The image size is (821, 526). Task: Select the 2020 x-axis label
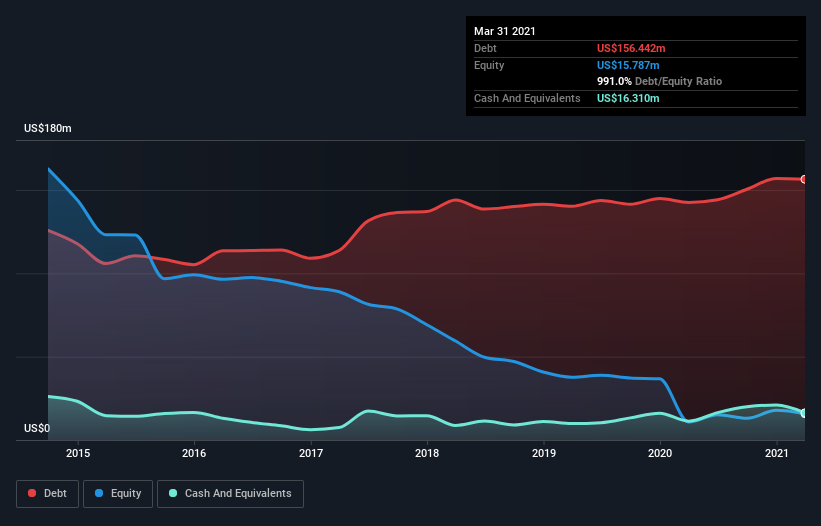coord(660,453)
